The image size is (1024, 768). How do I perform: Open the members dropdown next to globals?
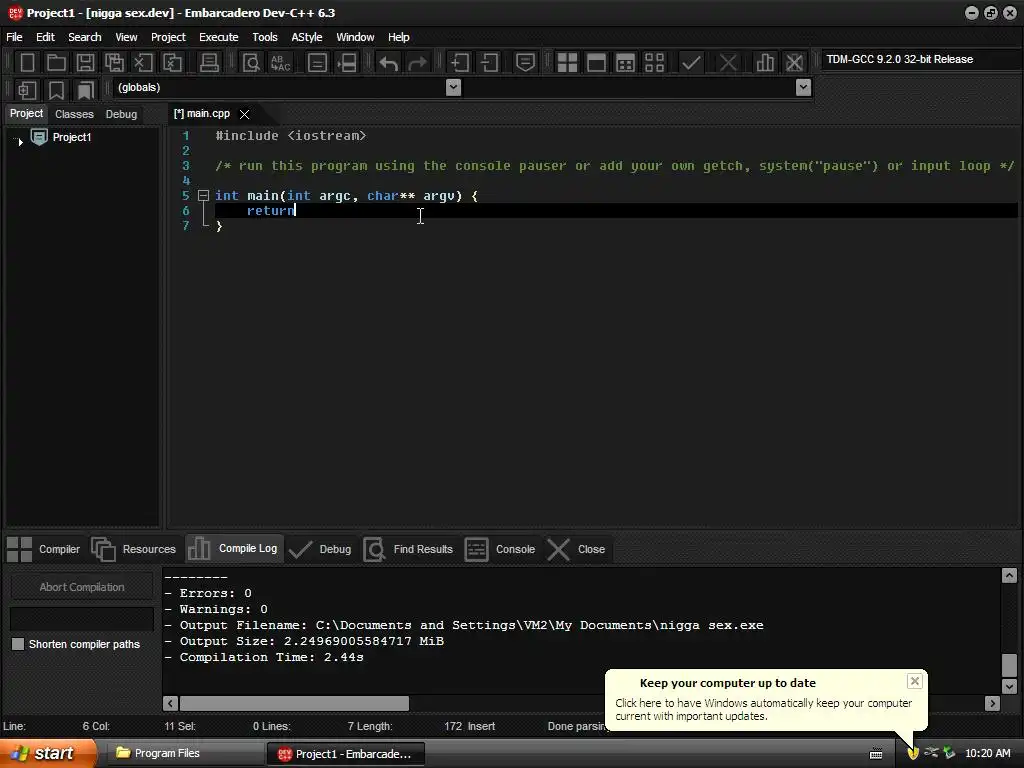[x=804, y=88]
